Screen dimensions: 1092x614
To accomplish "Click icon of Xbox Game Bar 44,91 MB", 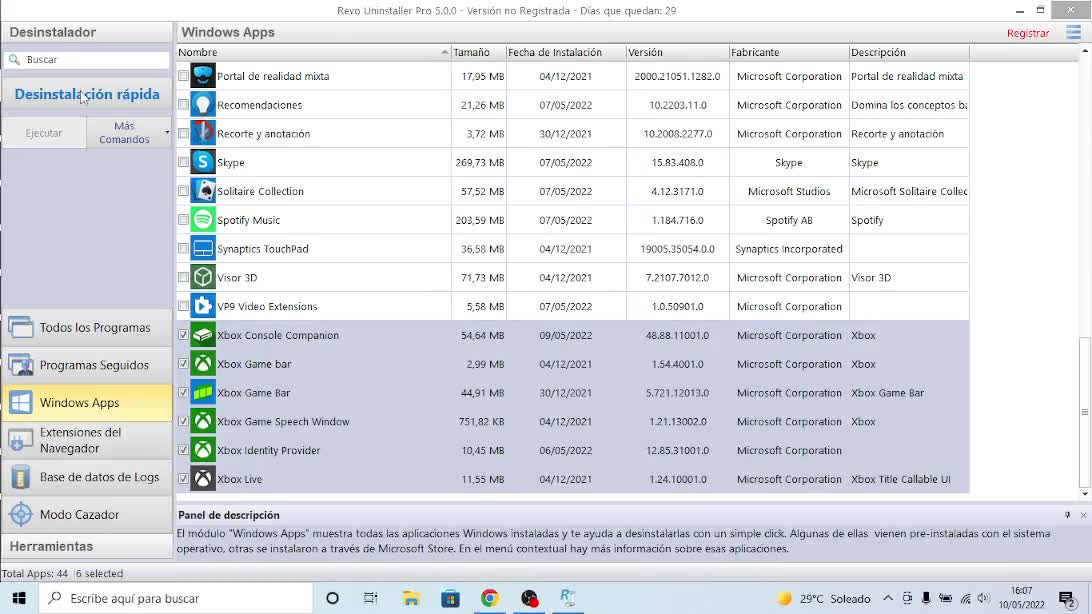I will coord(203,393).
